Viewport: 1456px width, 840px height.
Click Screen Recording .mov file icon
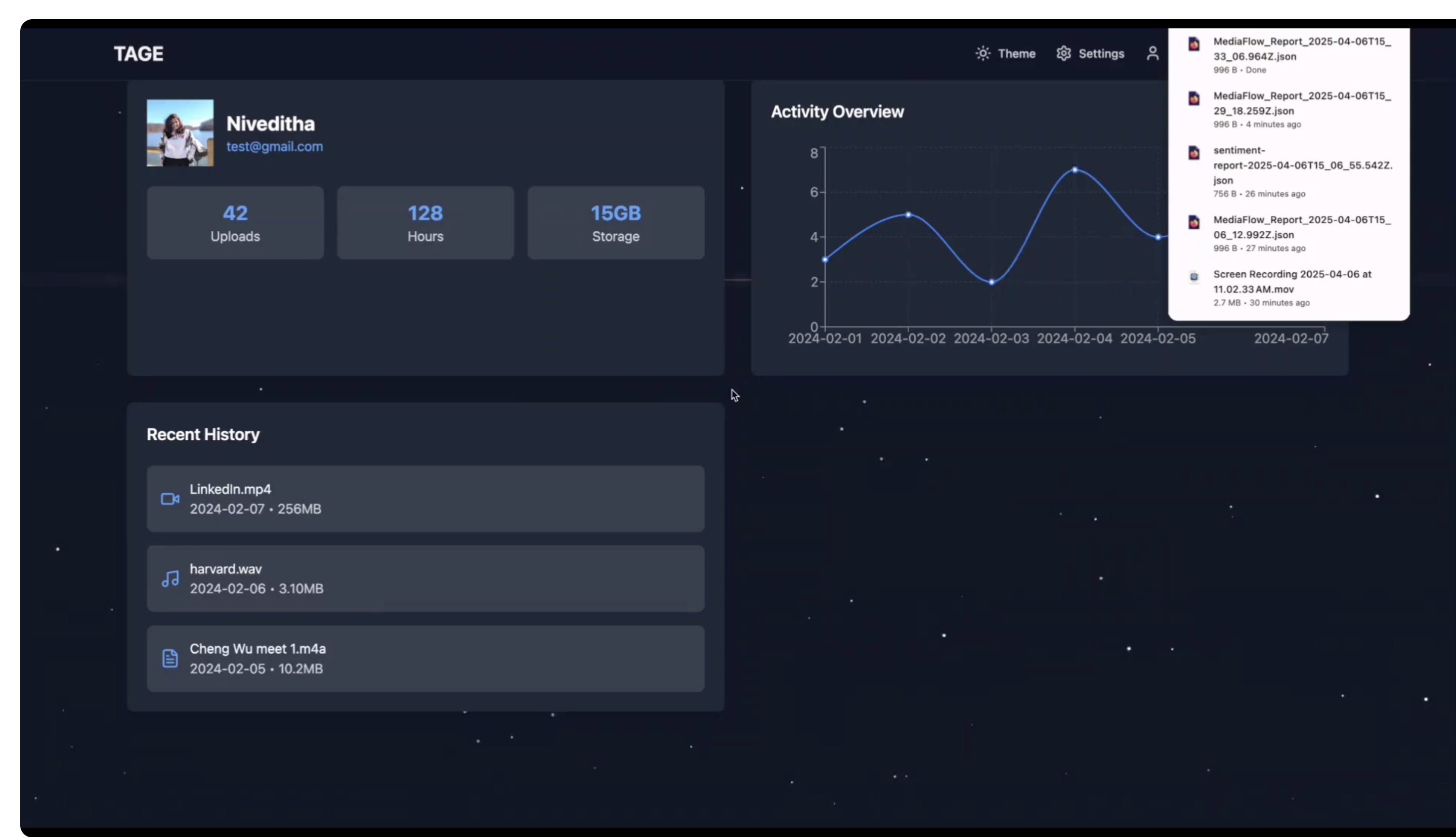click(1193, 277)
